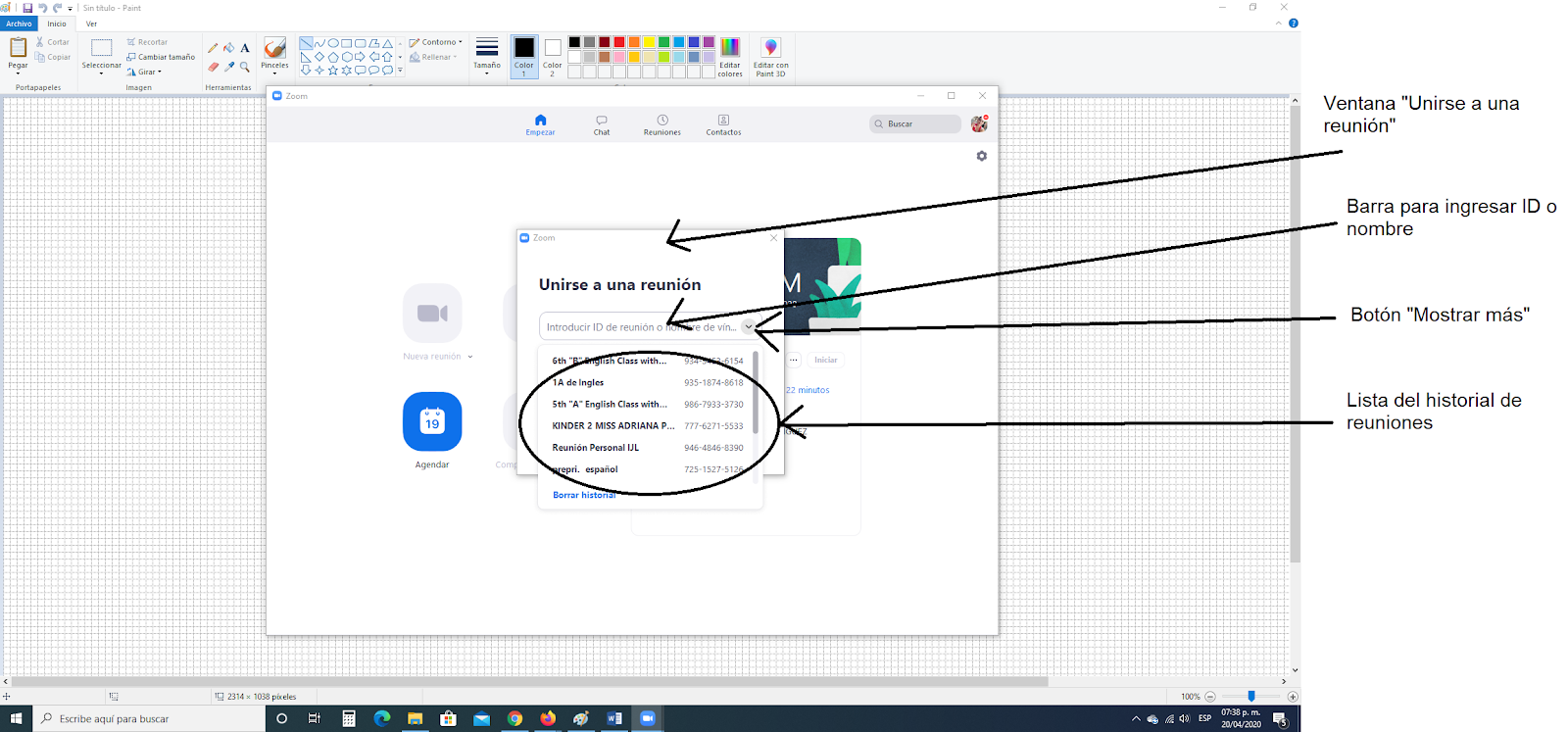Click the chevron in the meeting ID field

click(x=748, y=327)
